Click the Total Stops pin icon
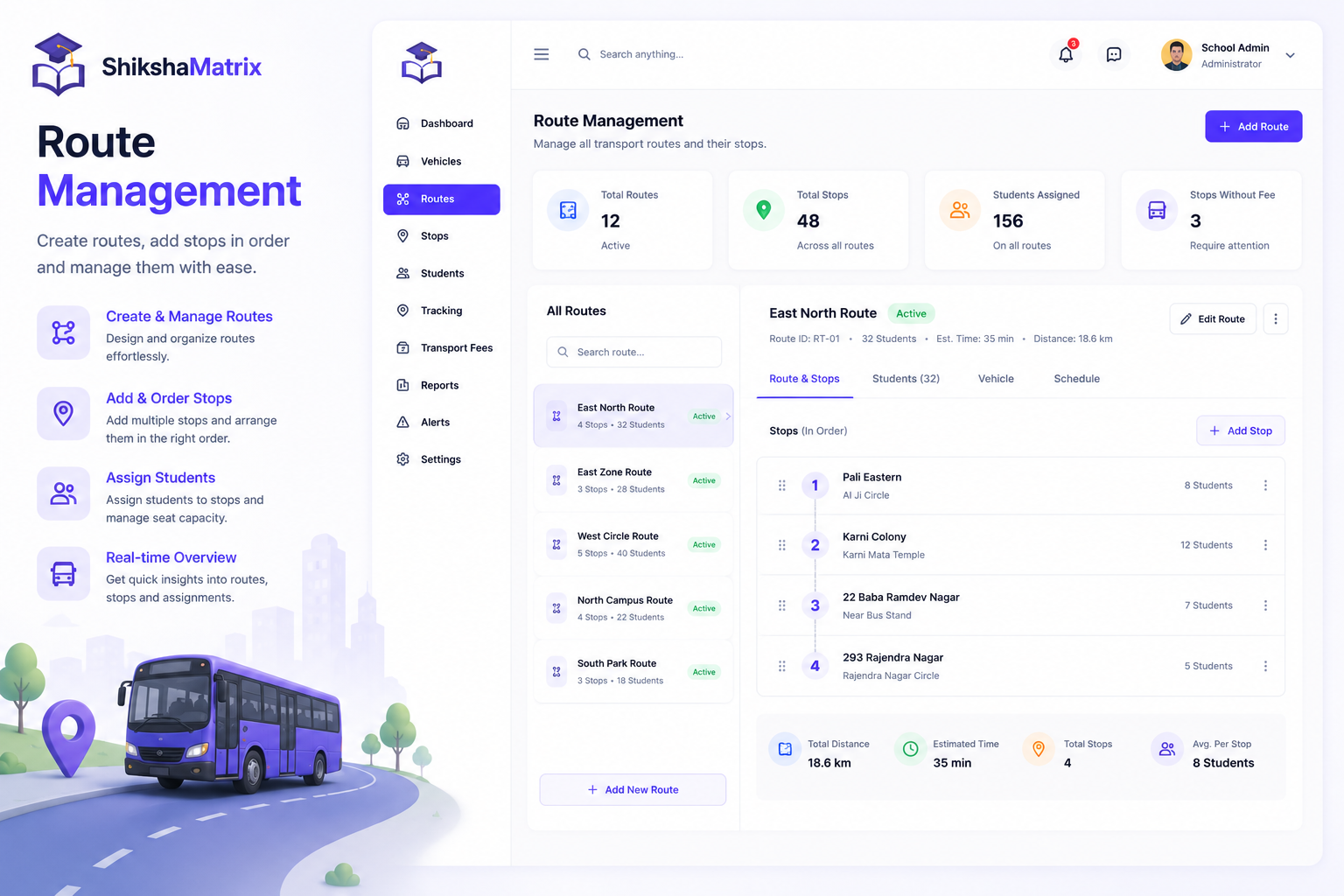Image resolution: width=1344 pixels, height=896 pixels. pyautogui.click(x=764, y=211)
